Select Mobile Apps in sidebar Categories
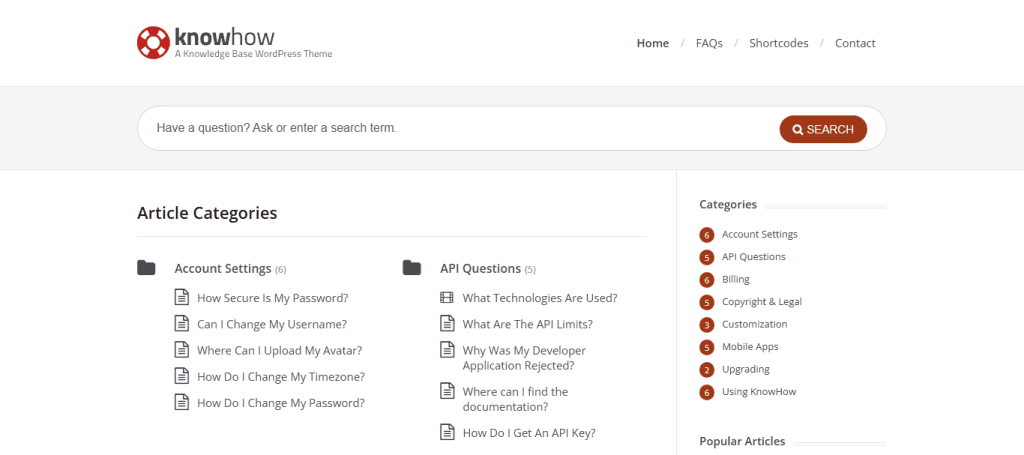The image size is (1024, 455). click(750, 347)
